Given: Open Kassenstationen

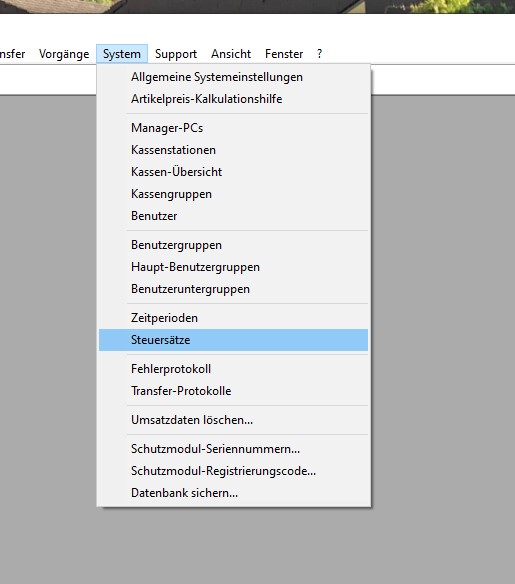Looking at the screenshot, I should click(233, 150).
